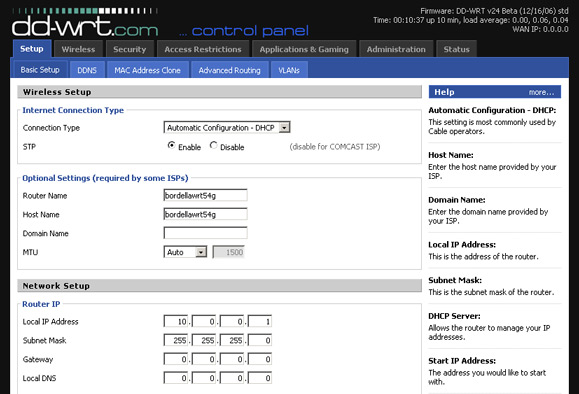Click first octet of Subnet Mask
This screenshot has height=394, width=579.
tap(176, 340)
